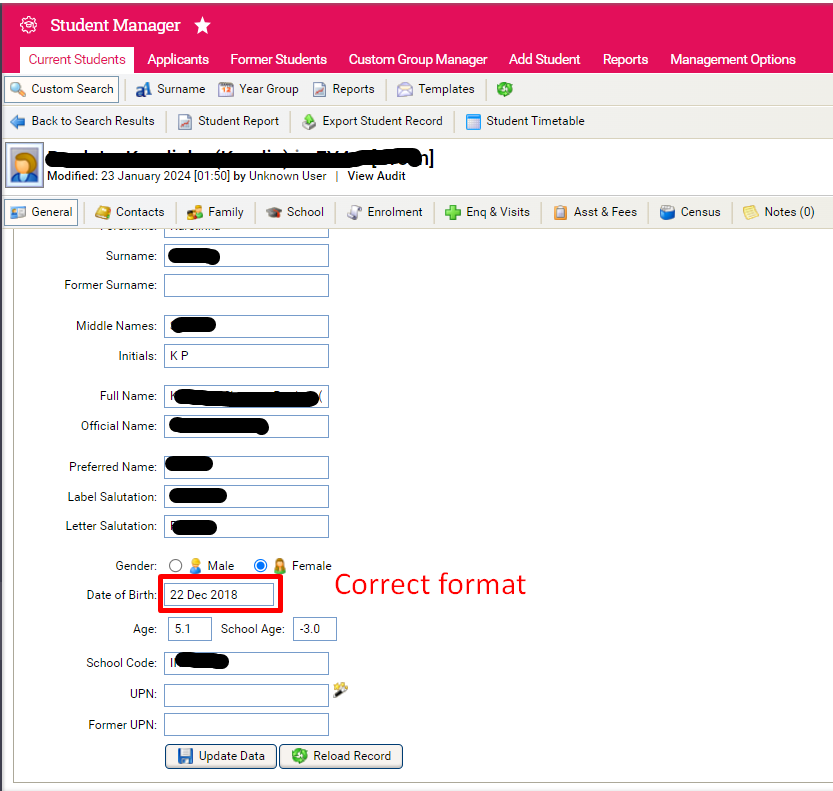
Task: Select the Male gender radio button
Action: tap(176, 566)
